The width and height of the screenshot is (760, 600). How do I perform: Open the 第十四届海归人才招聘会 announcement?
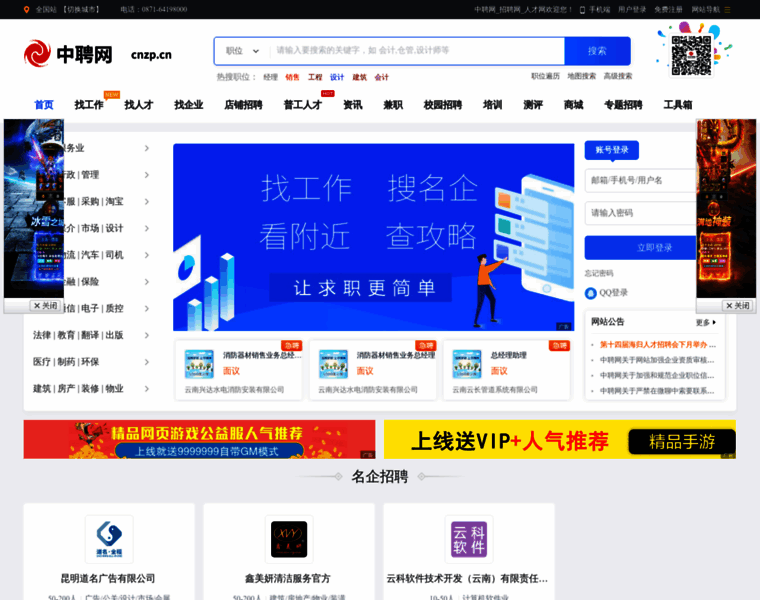point(657,345)
